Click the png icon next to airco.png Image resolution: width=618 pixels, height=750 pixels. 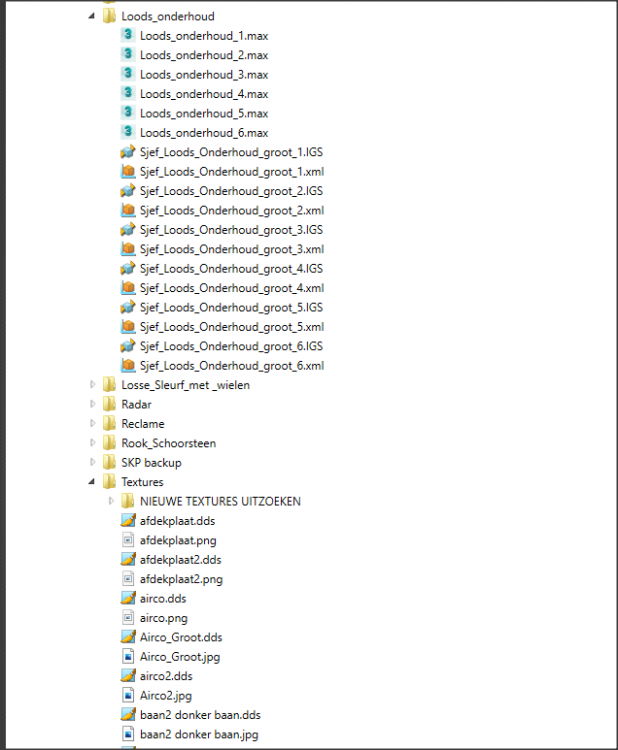pyautogui.click(x=127, y=618)
